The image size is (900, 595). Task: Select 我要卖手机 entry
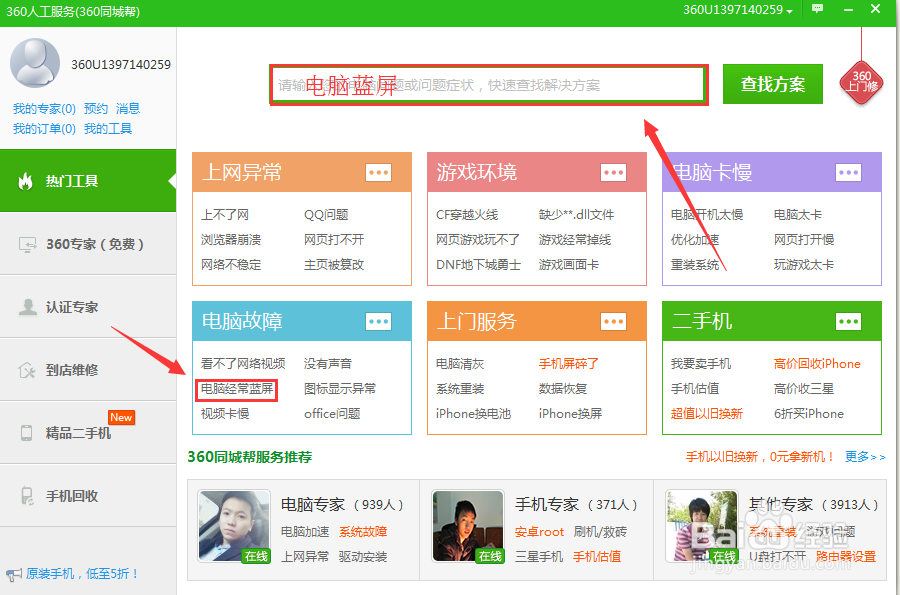701,364
